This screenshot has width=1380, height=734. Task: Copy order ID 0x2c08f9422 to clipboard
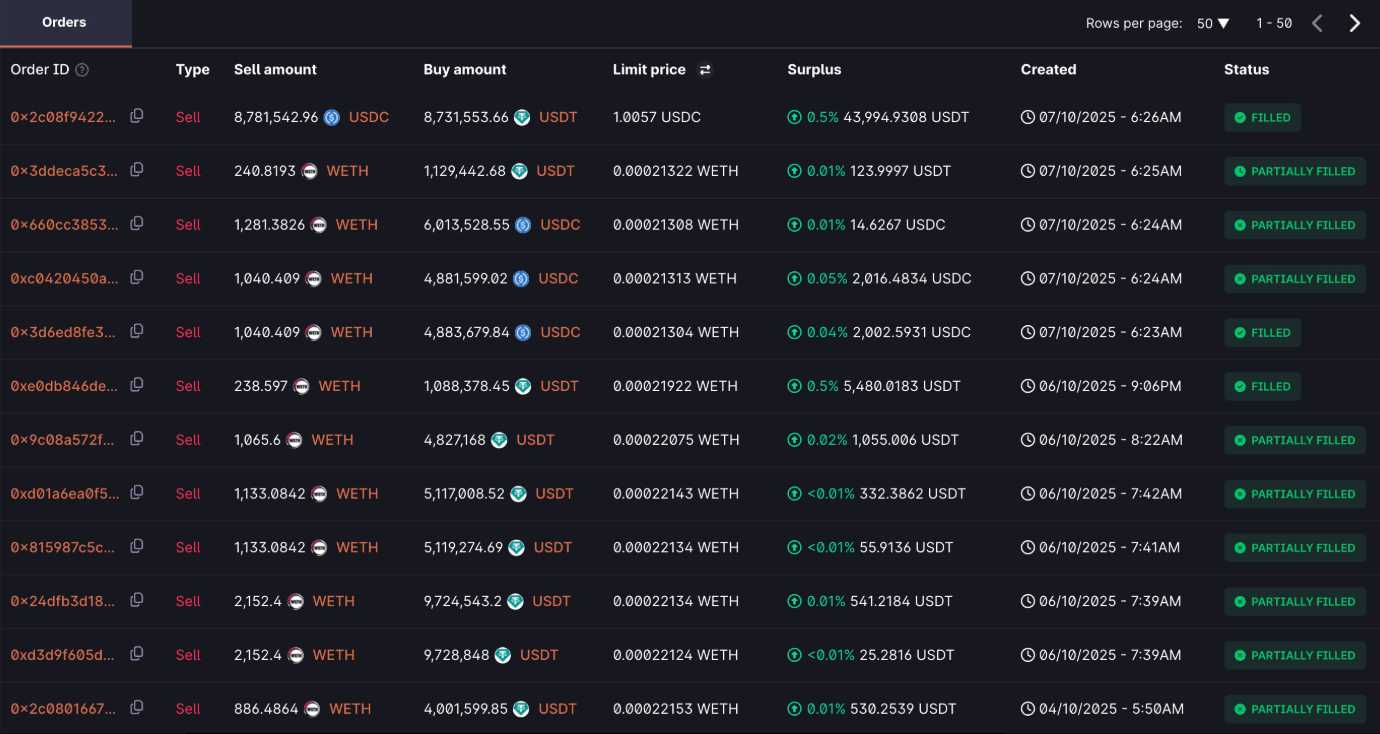pyautogui.click(x=137, y=116)
